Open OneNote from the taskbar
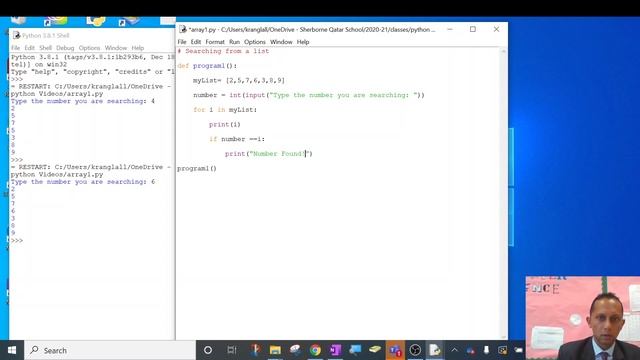 pyautogui.click(x=335, y=350)
